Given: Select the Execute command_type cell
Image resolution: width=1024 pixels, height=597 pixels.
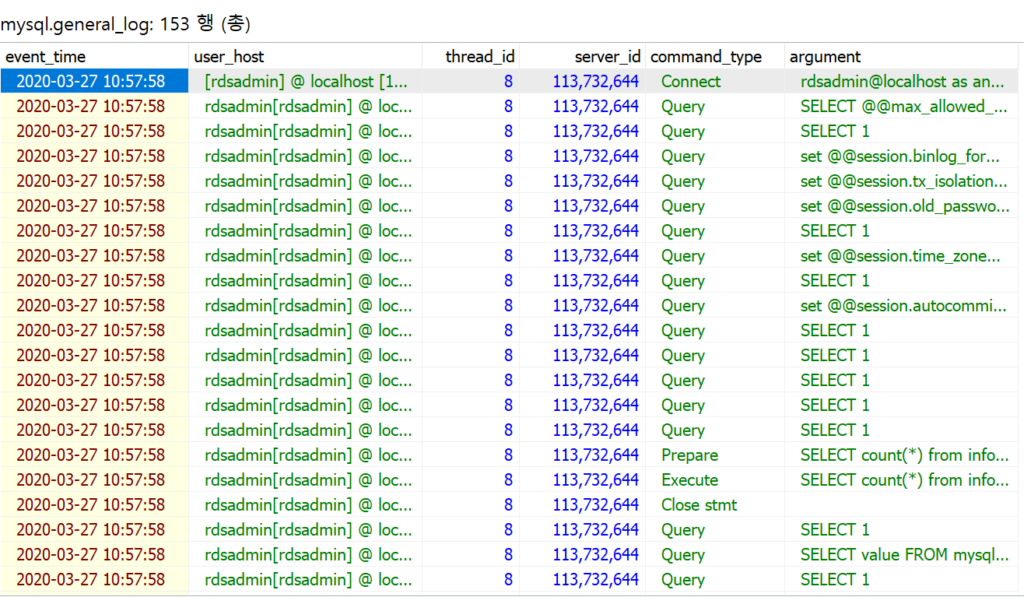Looking at the screenshot, I should pyautogui.click(x=689, y=481).
